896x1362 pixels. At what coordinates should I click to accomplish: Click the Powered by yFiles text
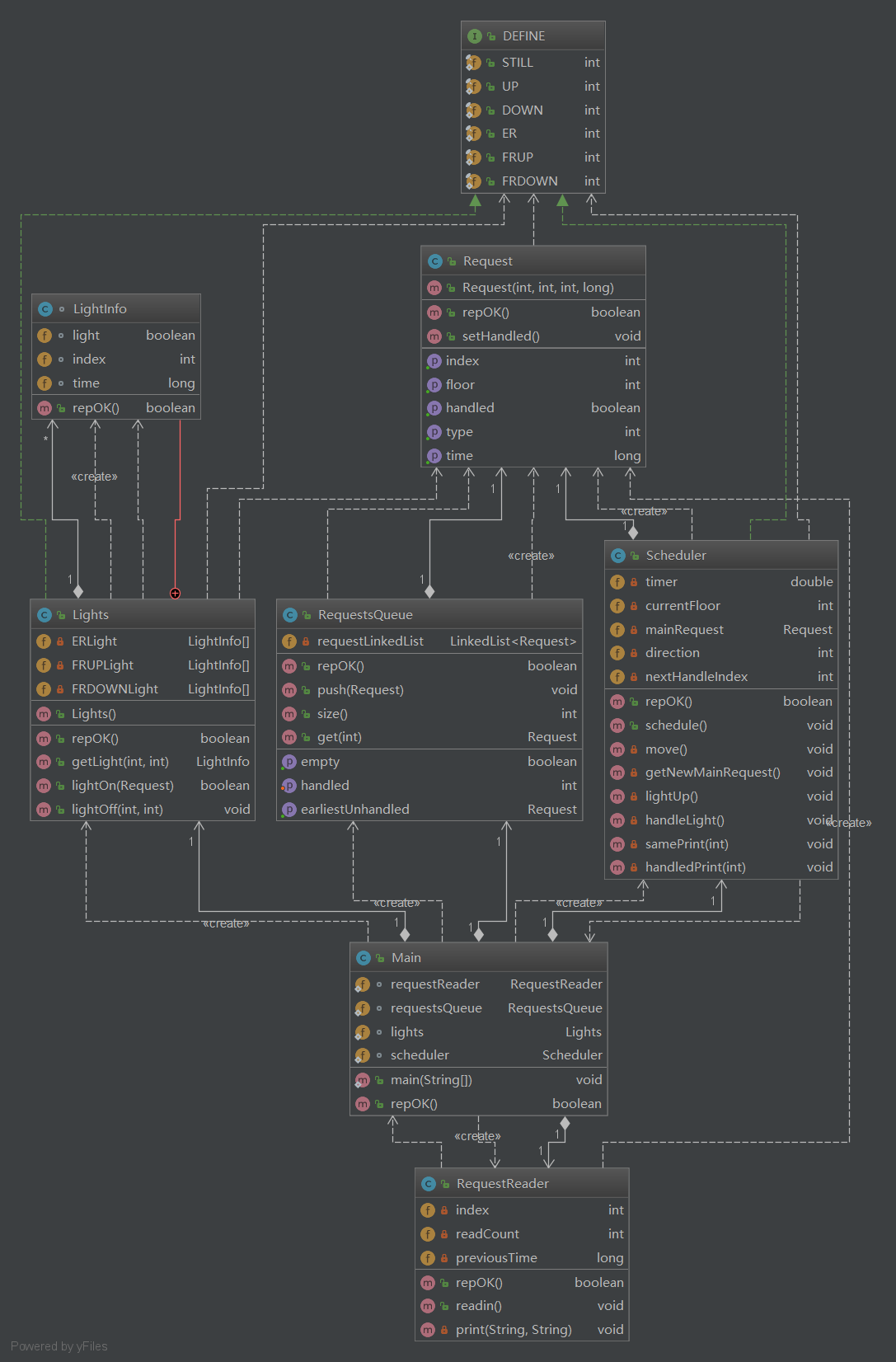(x=59, y=1346)
